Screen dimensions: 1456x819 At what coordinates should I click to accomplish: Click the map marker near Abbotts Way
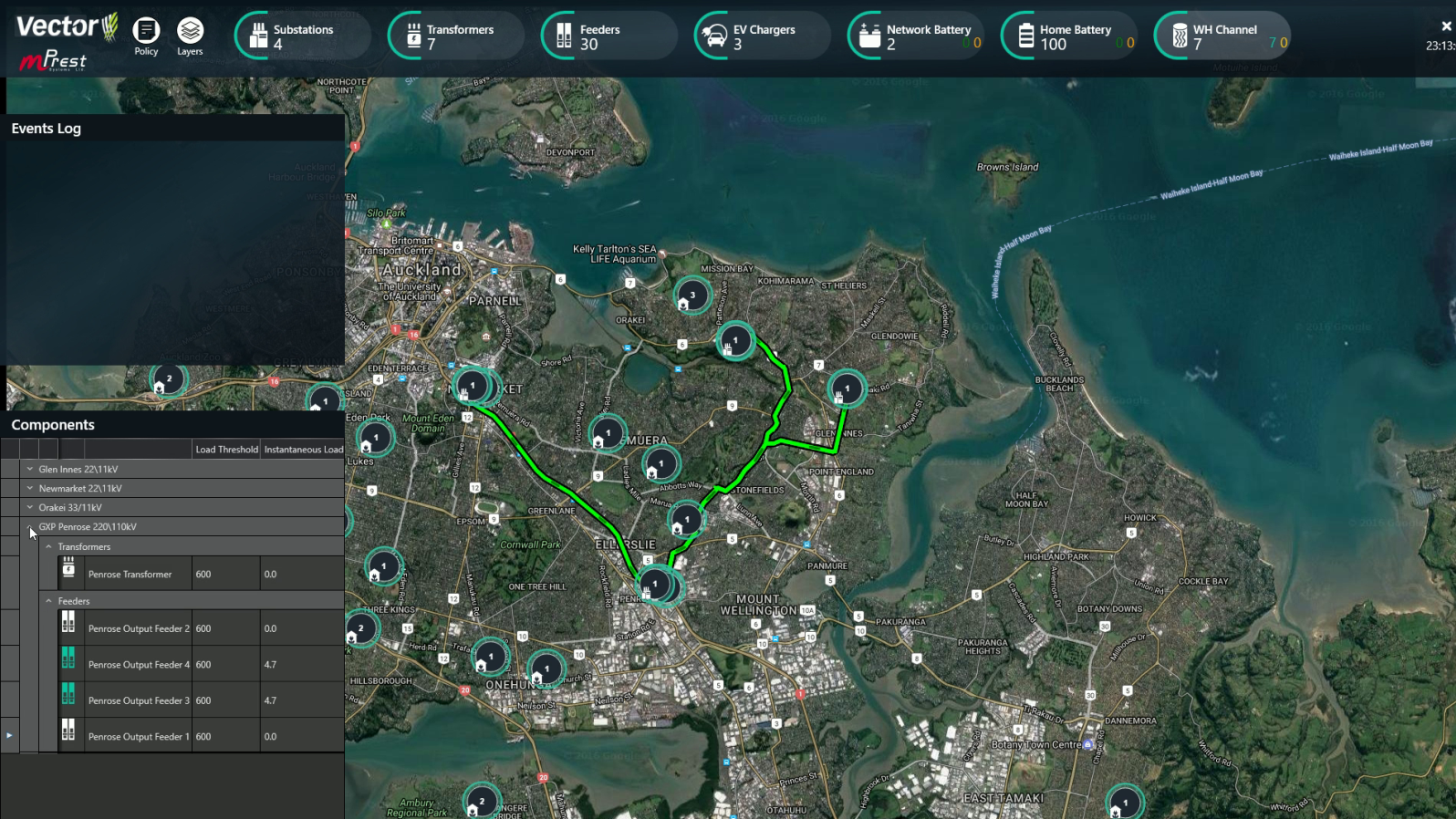[x=660, y=464]
